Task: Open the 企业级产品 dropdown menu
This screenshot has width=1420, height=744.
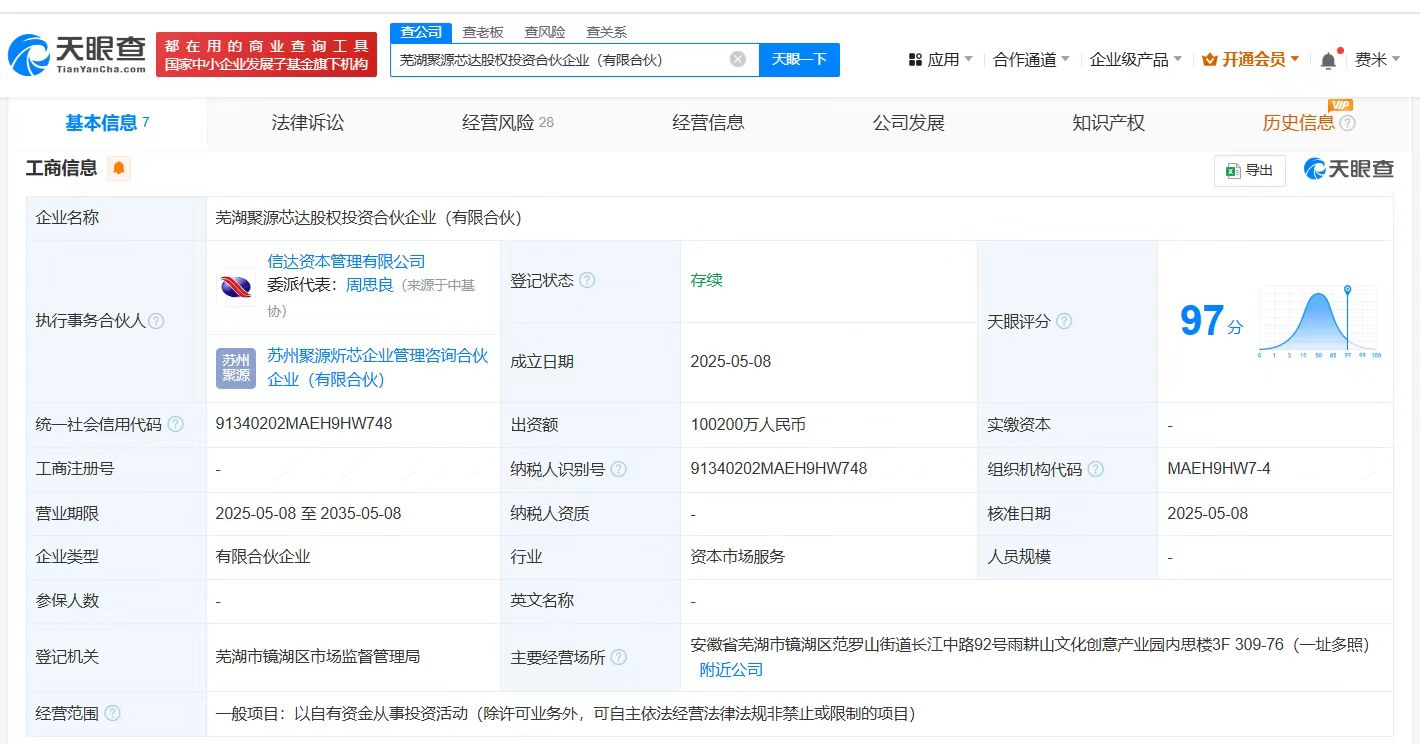Action: click(1136, 60)
